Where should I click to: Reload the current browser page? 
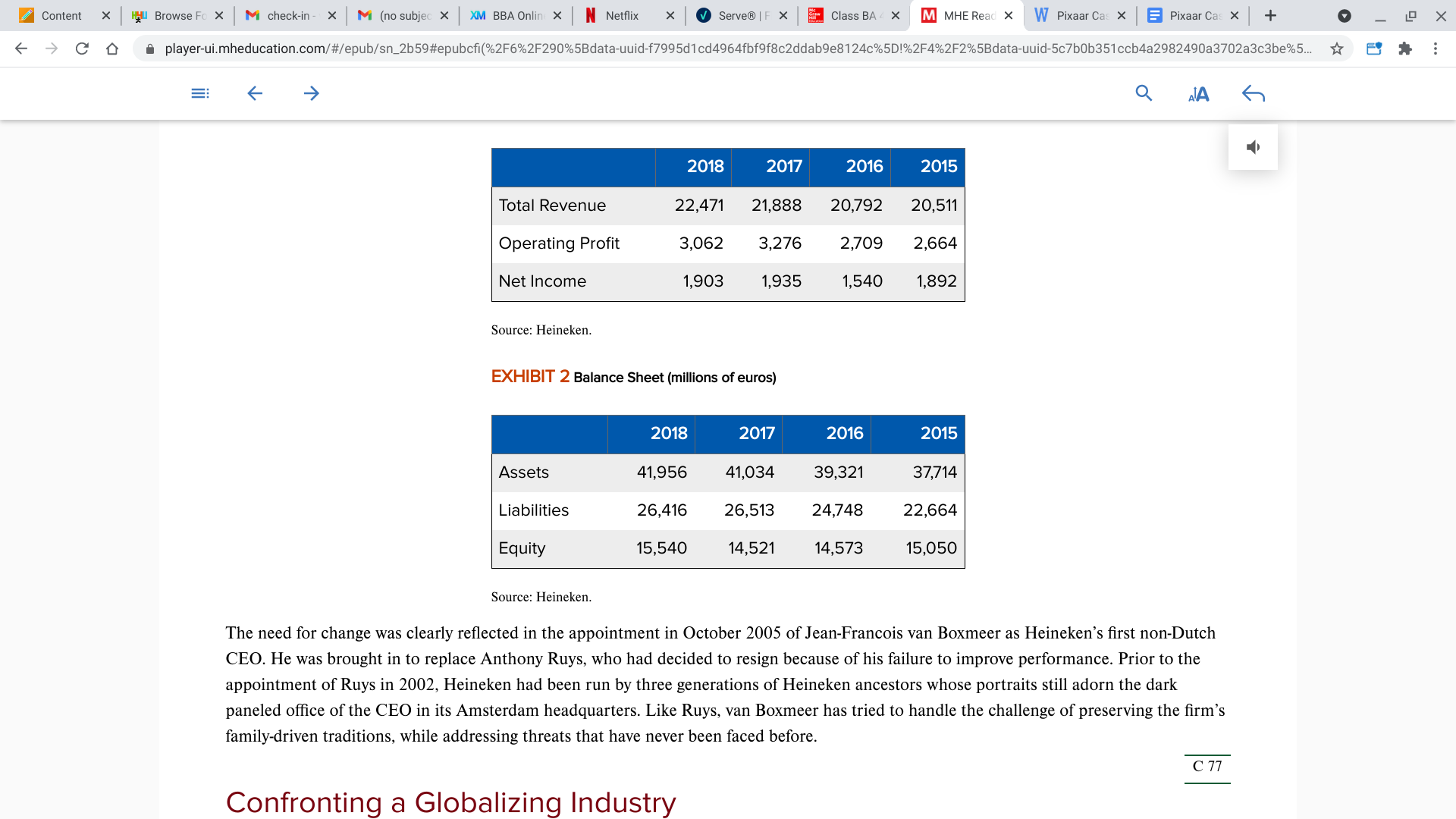point(82,49)
